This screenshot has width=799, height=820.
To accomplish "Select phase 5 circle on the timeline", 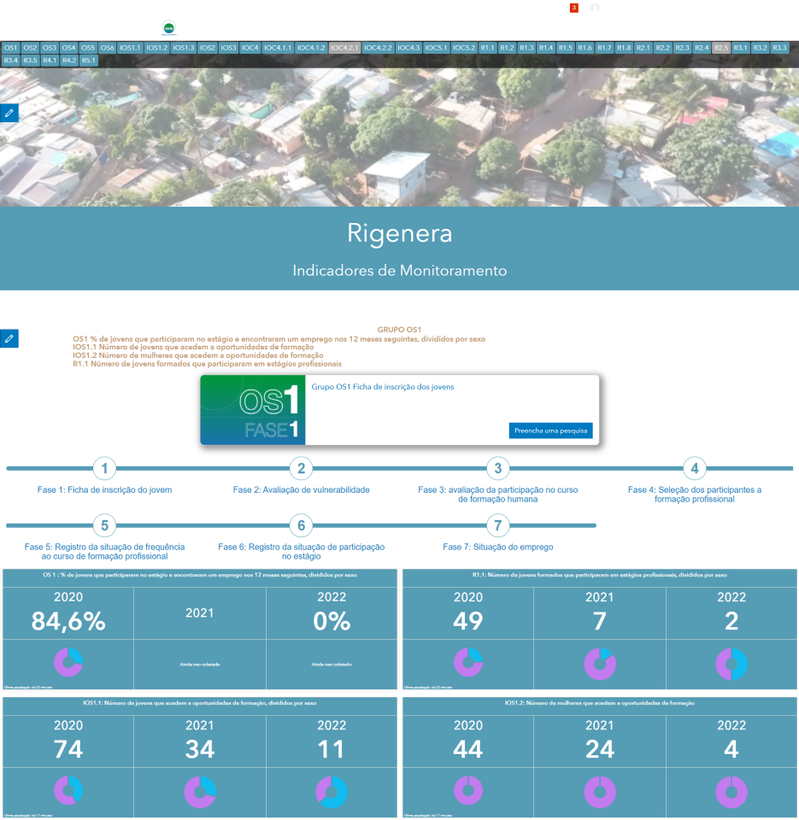I will [x=105, y=525].
